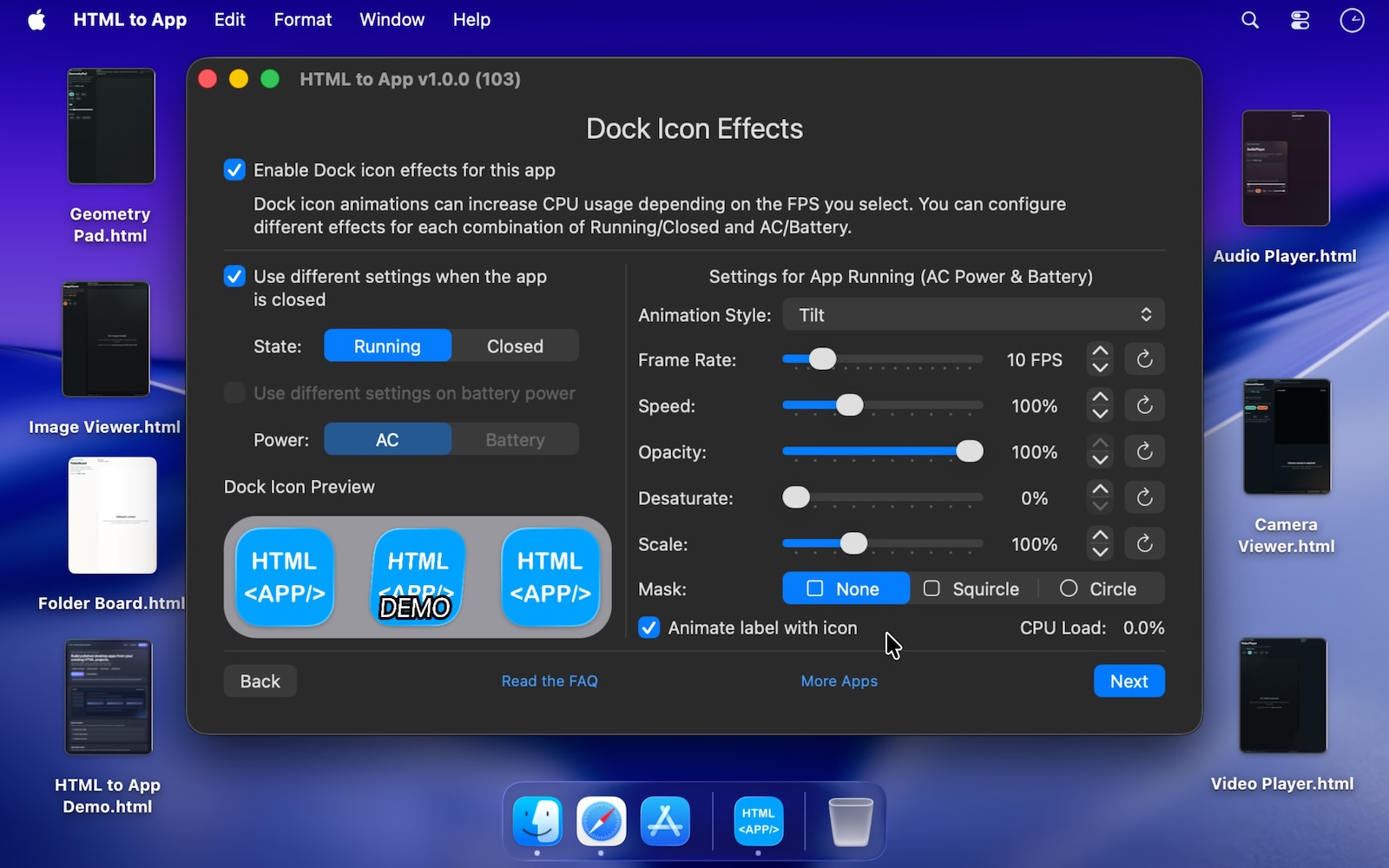This screenshot has height=868, width=1389.
Task: Switch State to Closed
Action: [515, 346]
